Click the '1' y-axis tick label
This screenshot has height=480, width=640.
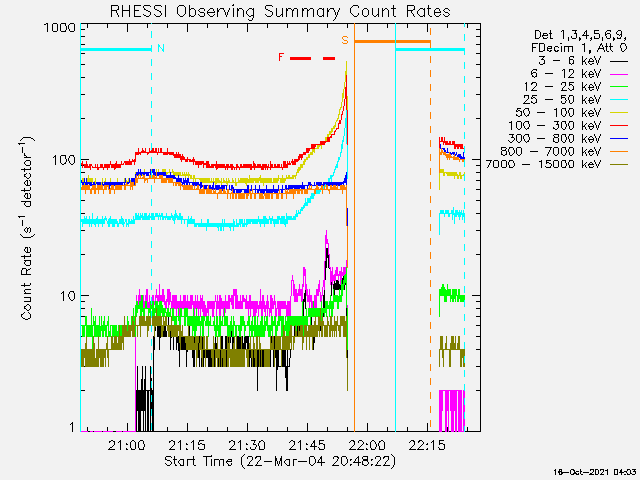72,427
